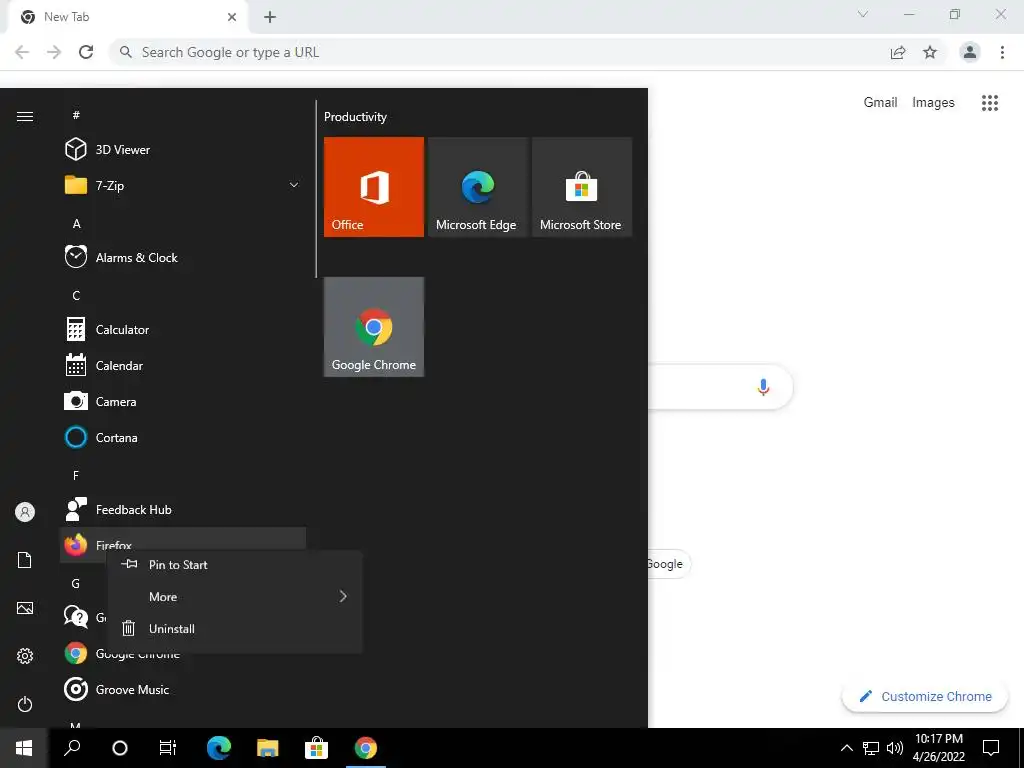Viewport: 1024px width, 768px height.
Task: Open the Images link
Action: (933, 103)
